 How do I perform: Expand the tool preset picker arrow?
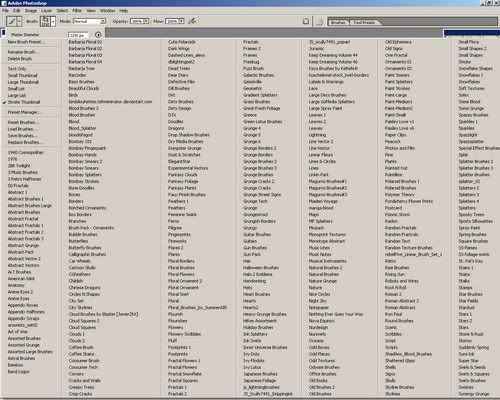click(19, 22)
